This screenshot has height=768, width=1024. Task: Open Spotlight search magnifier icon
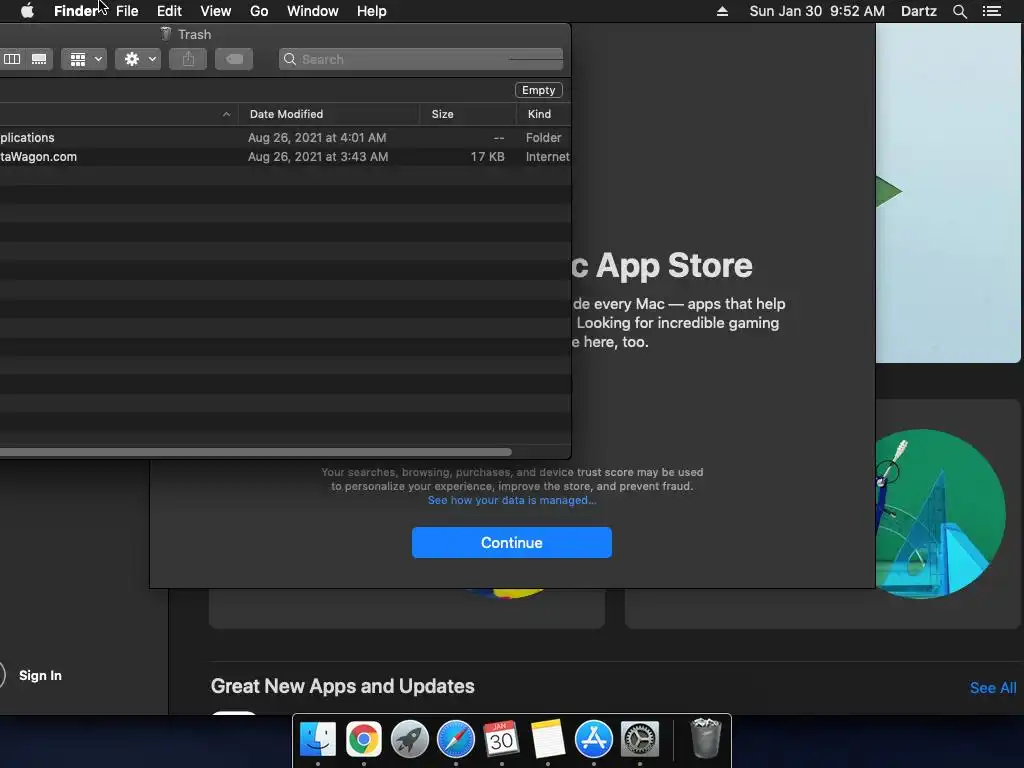click(959, 11)
